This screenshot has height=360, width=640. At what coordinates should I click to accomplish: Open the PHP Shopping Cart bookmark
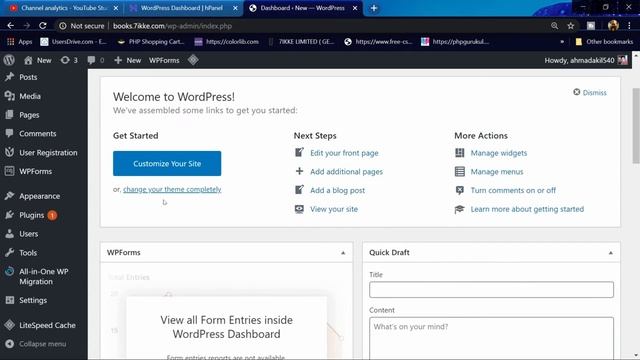click(x=151, y=42)
